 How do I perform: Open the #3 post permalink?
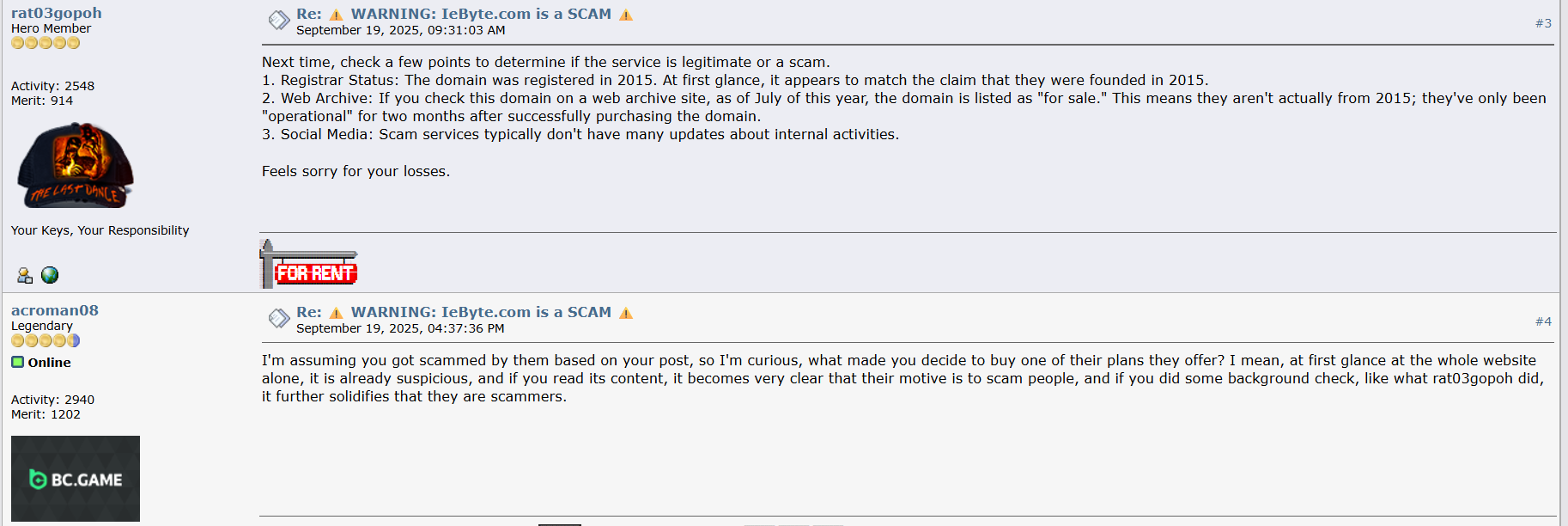pyautogui.click(x=1542, y=23)
